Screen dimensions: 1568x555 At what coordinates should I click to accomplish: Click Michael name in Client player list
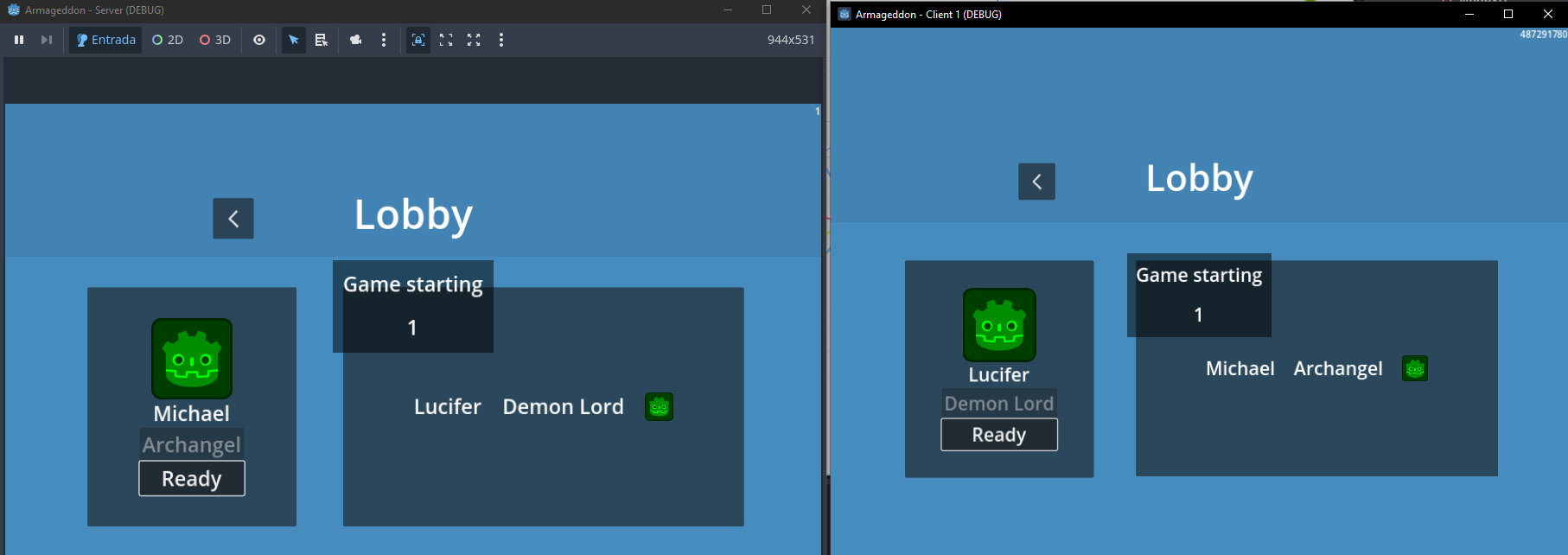[x=1240, y=368]
